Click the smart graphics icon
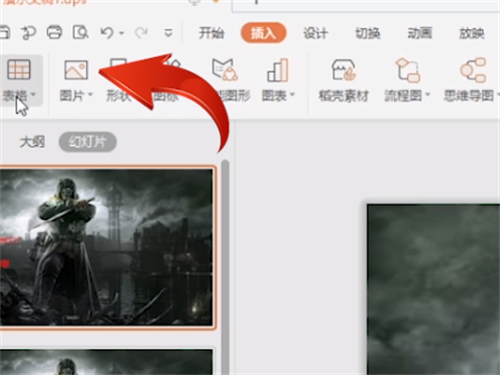The height and width of the screenshot is (375, 500). (x=225, y=69)
